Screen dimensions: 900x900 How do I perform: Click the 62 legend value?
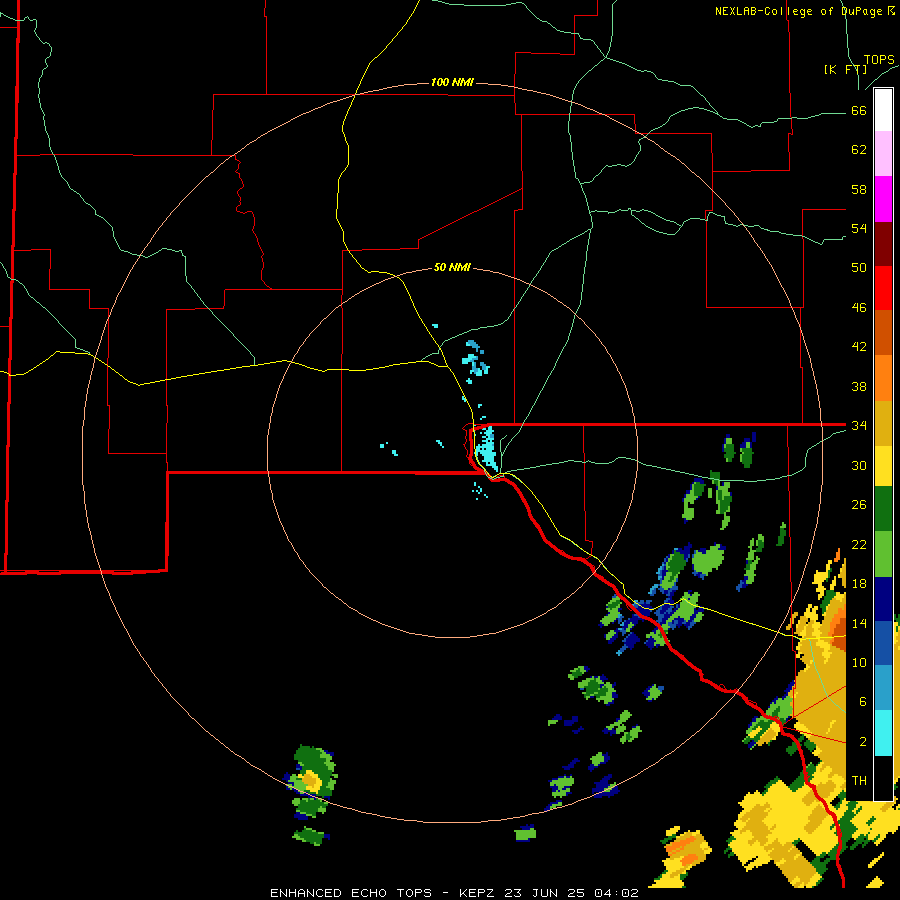[x=859, y=150]
